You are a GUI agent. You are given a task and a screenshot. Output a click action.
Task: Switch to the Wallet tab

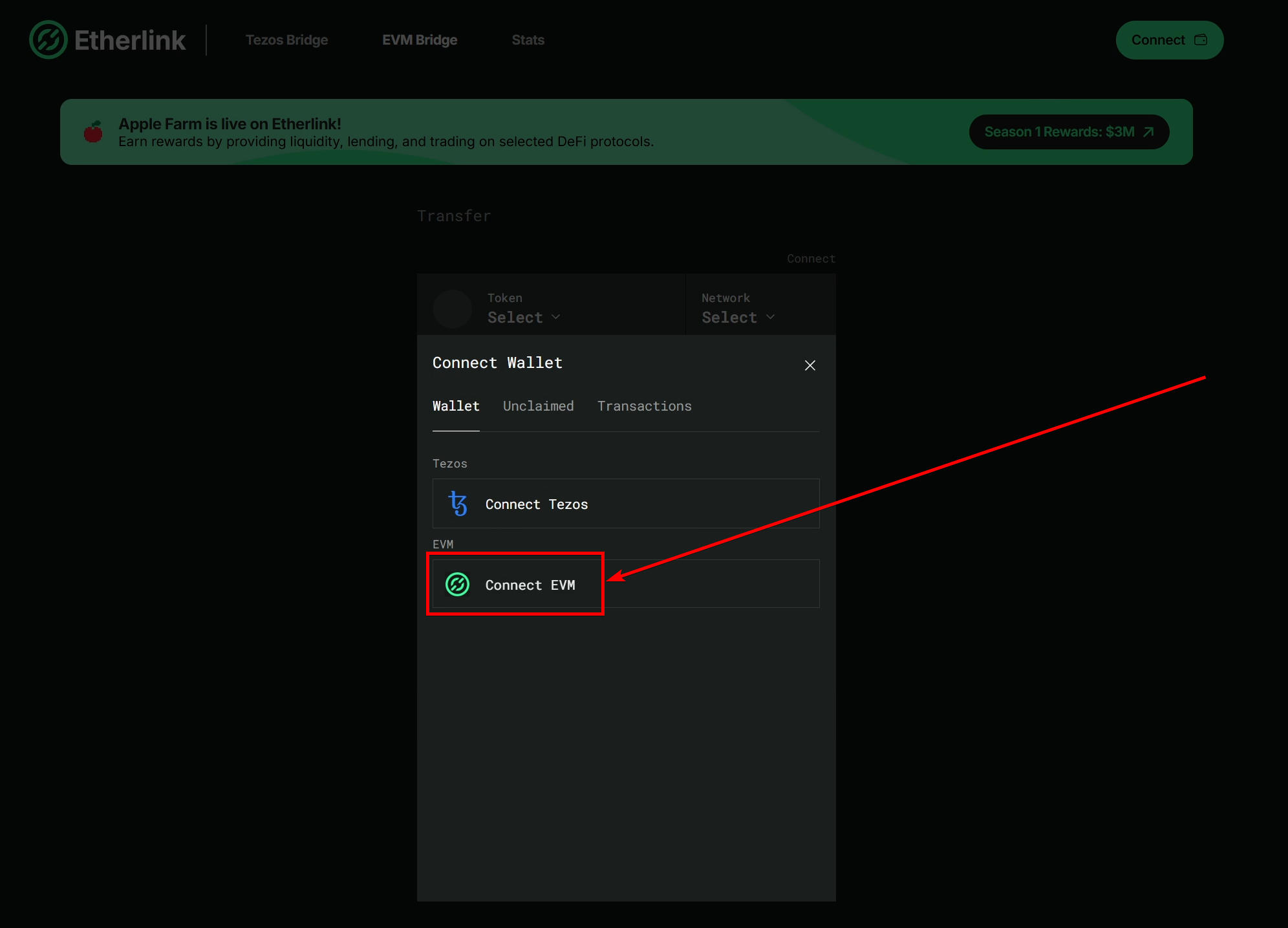[x=456, y=406]
